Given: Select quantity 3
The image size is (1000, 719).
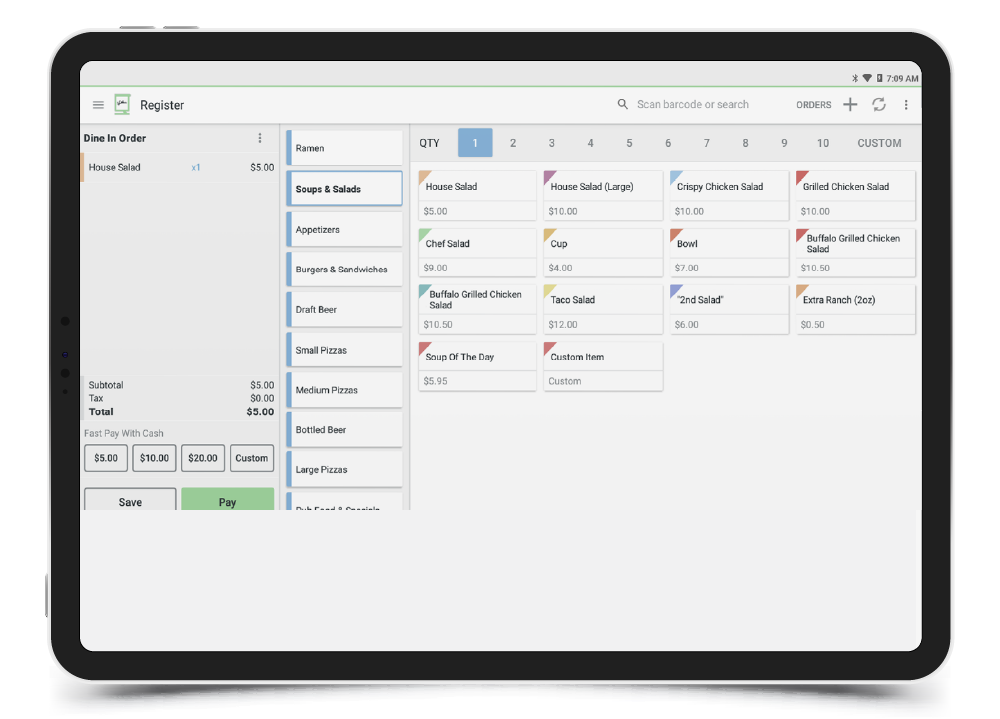Looking at the screenshot, I should pos(551,143).
